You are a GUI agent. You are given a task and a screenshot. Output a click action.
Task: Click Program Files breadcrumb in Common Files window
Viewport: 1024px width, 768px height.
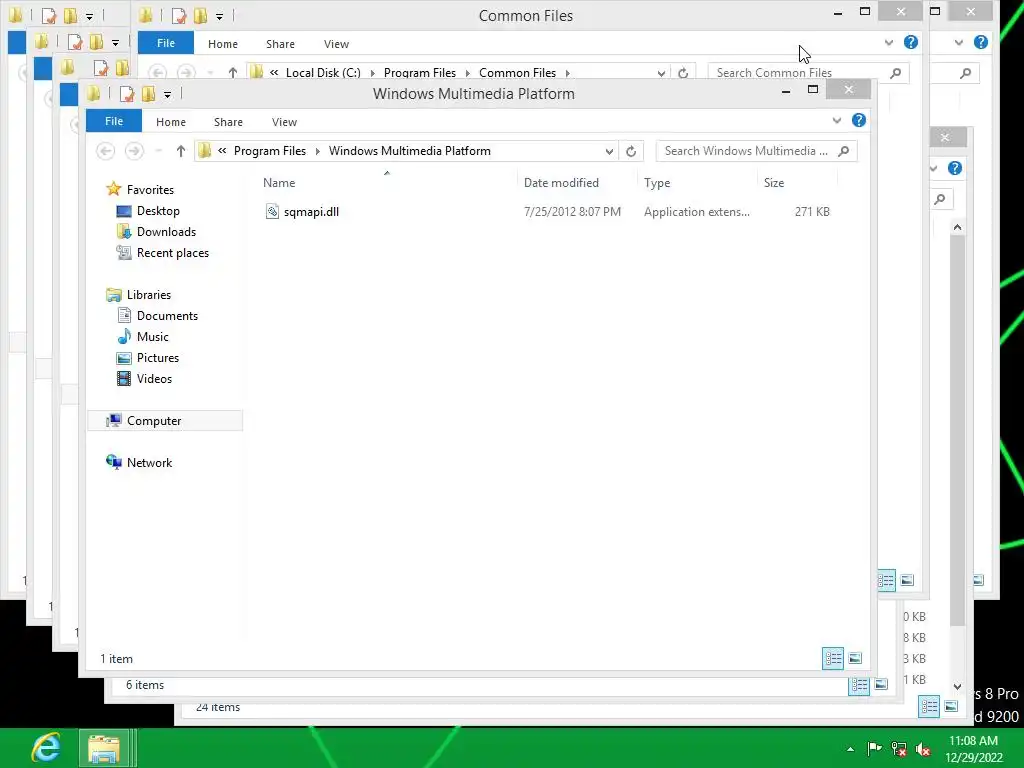(419, 72)
